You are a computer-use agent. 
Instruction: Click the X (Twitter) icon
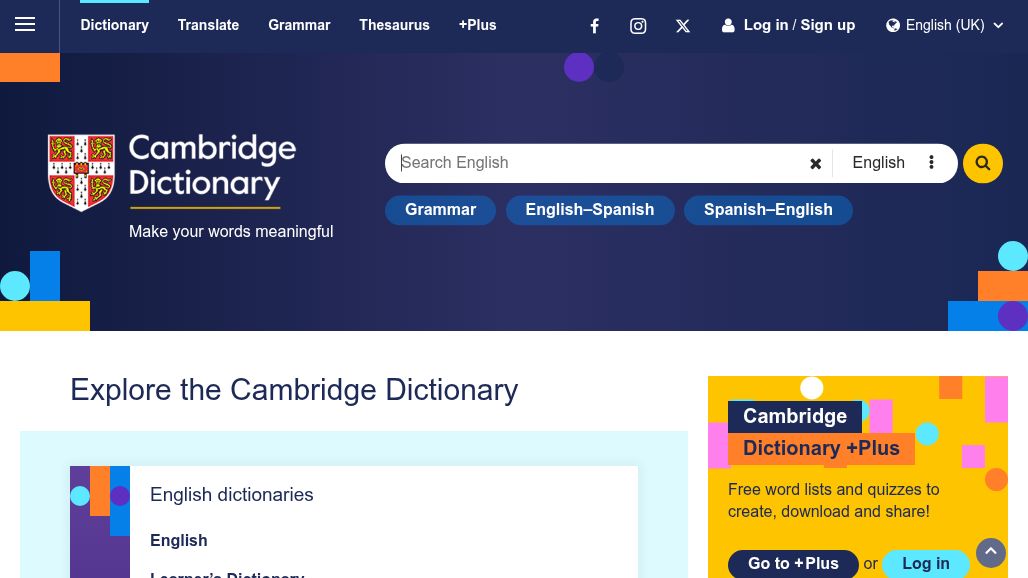[682, 26]
